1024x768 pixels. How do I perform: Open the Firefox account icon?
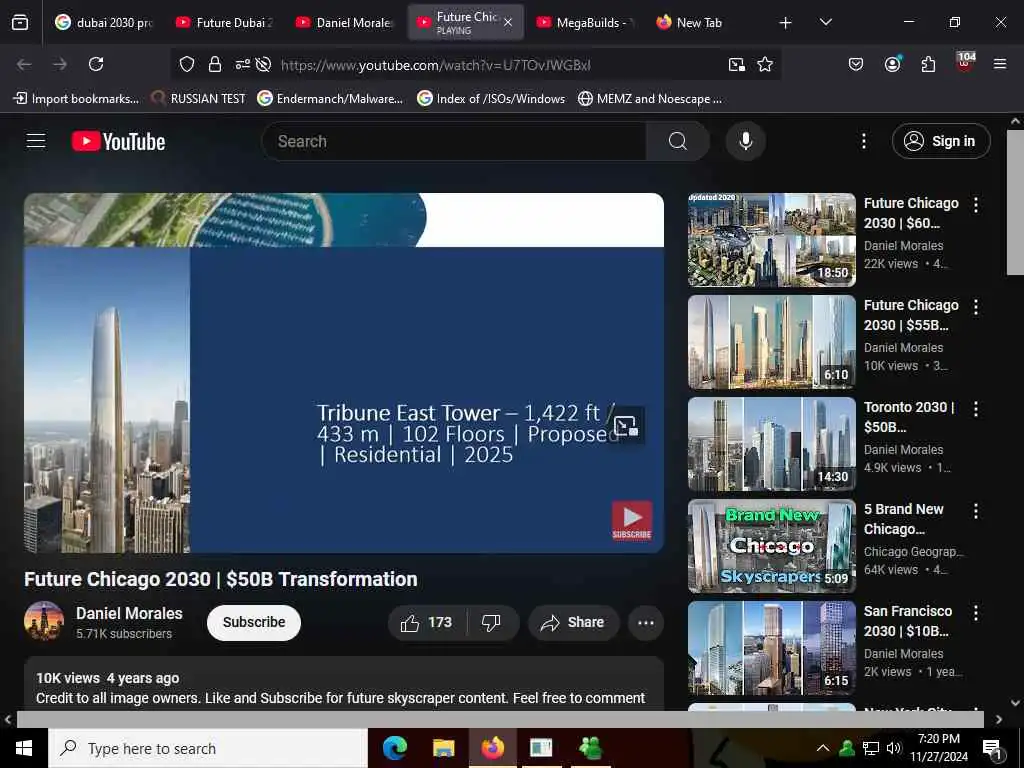click(892, 64)
